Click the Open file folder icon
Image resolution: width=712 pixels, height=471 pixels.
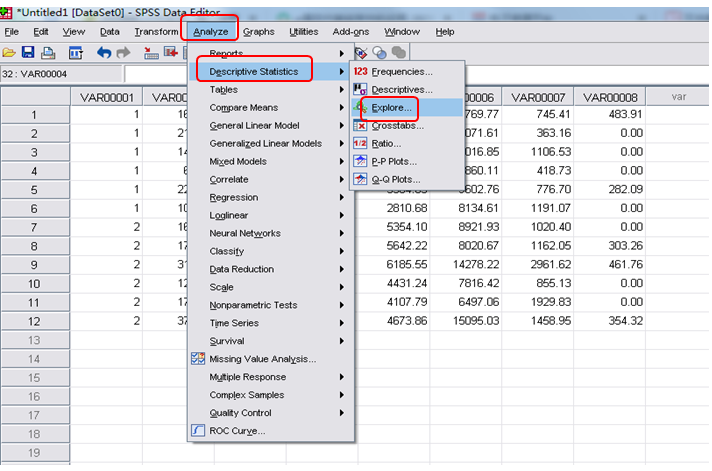[9, 53]
